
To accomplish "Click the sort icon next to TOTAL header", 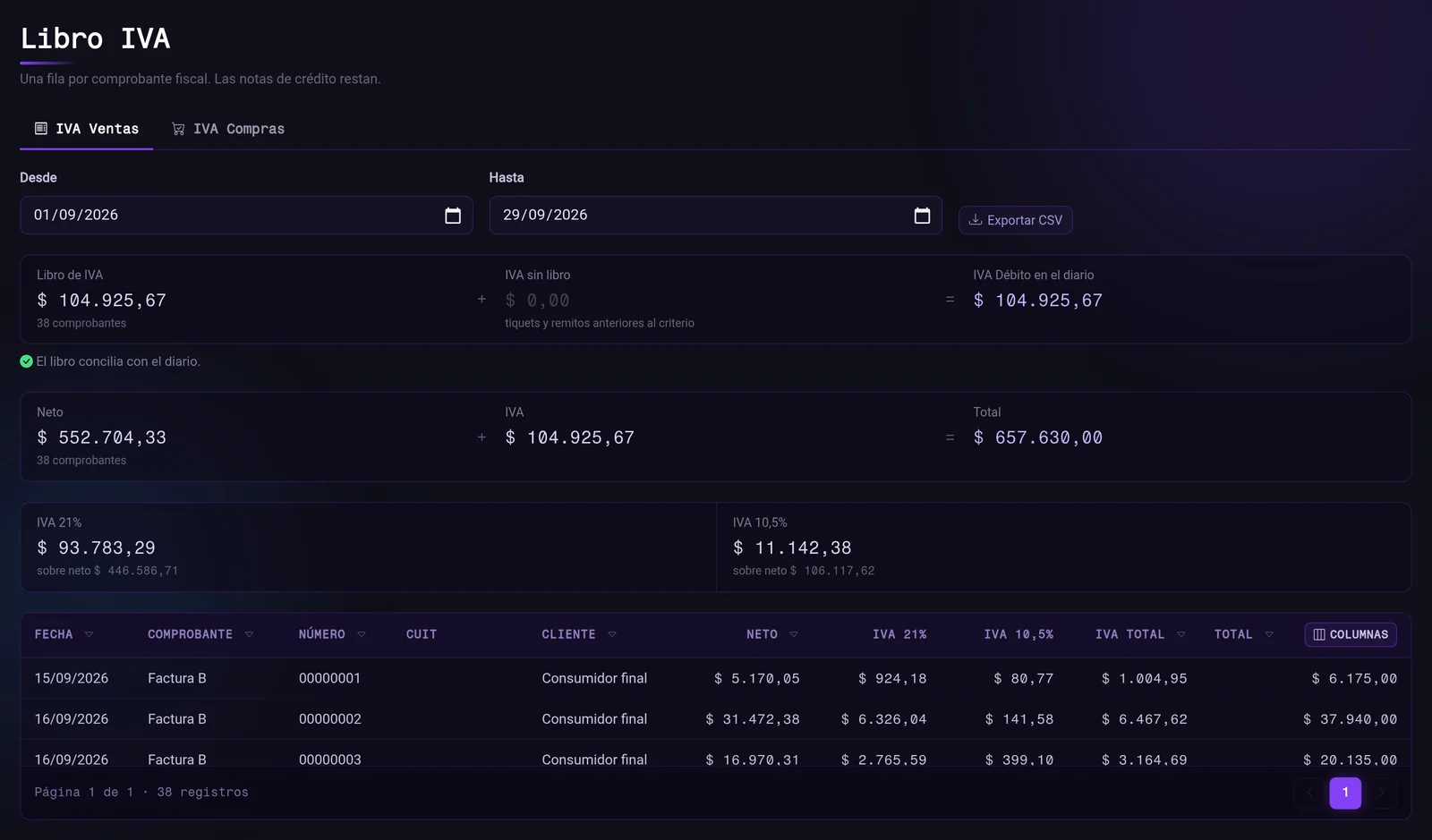I will click(1269, 634).
